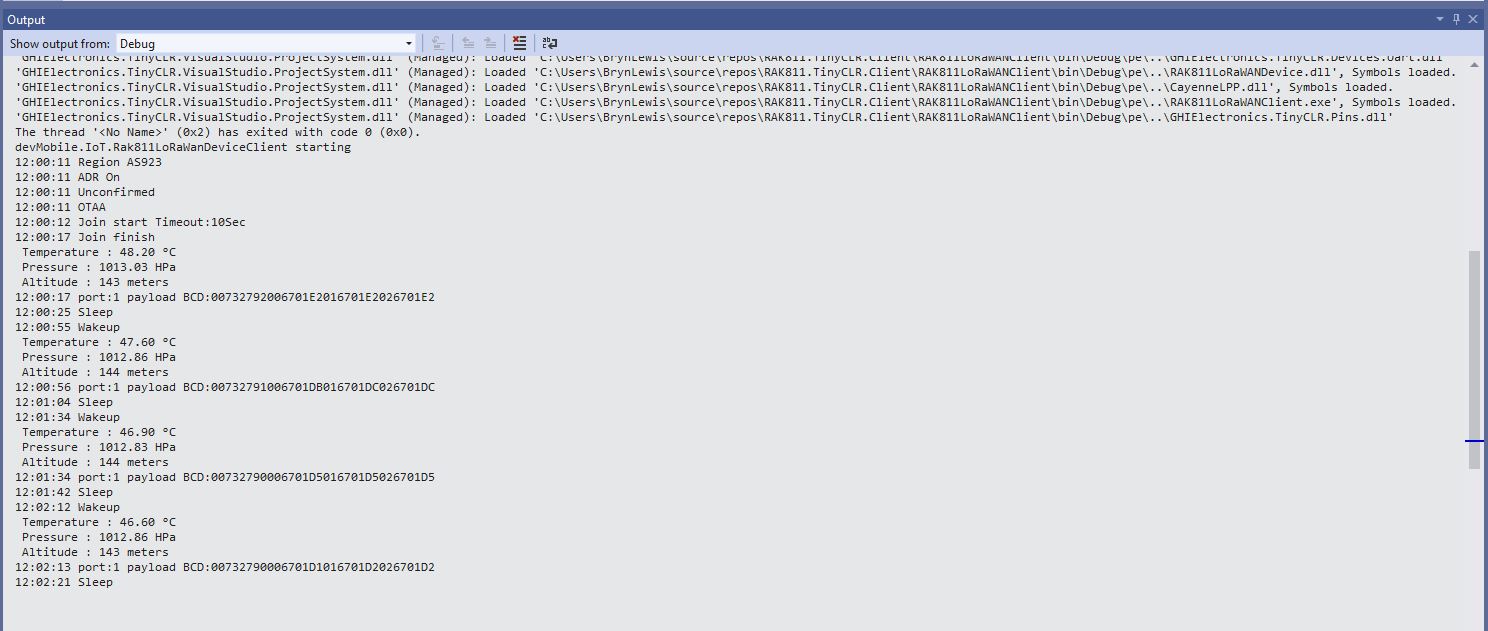Click the 'Temperature : 48.20 °C' line
Image resolution: width=1488 pixels, height=631 pixels.
98,252
